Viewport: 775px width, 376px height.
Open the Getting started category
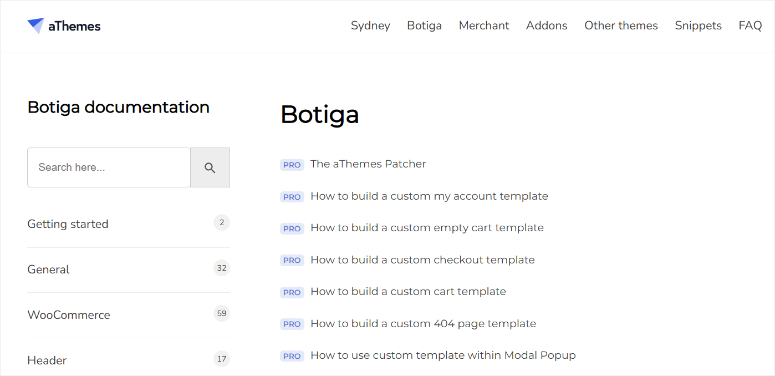pyautogui.click(x=68, y=224)
